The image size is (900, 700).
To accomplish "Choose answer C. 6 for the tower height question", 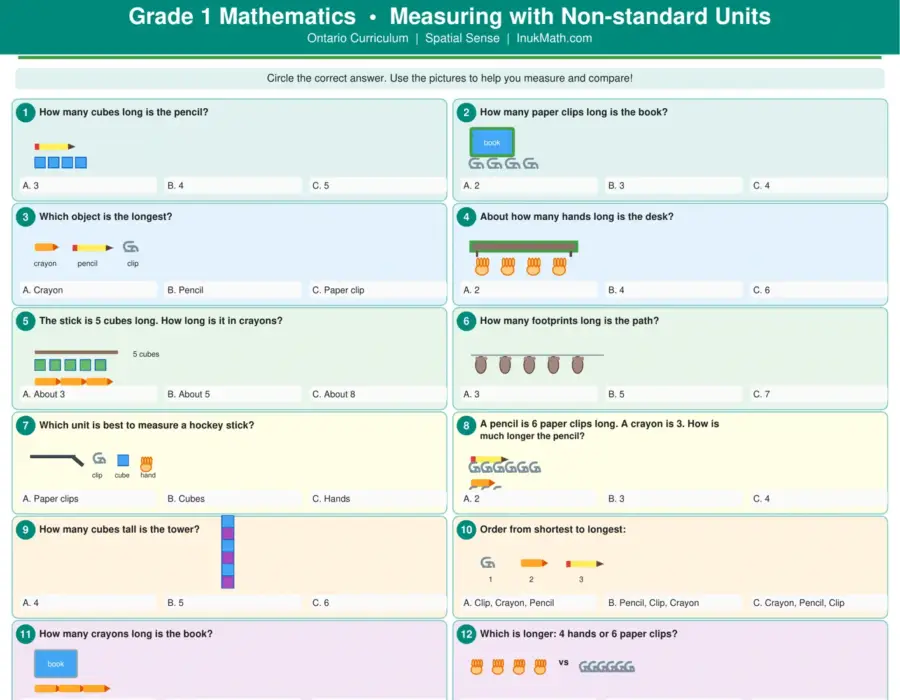I will [377, 602].
